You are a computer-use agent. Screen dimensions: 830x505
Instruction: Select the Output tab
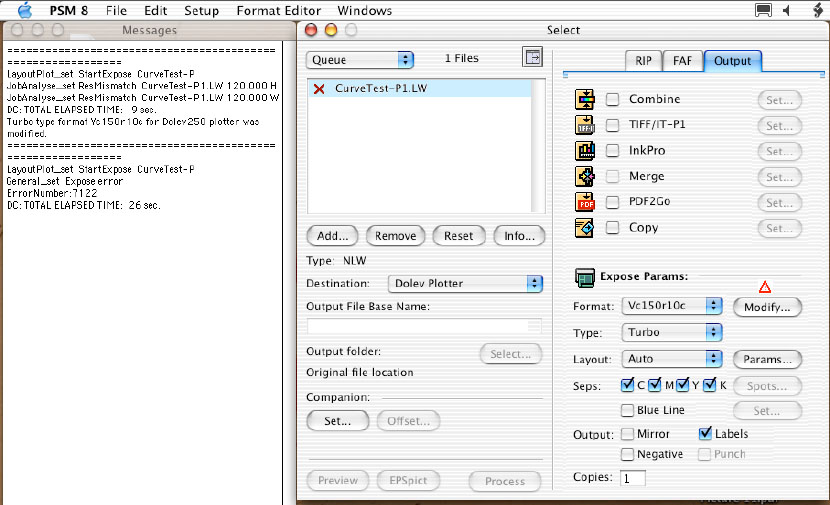733,61
